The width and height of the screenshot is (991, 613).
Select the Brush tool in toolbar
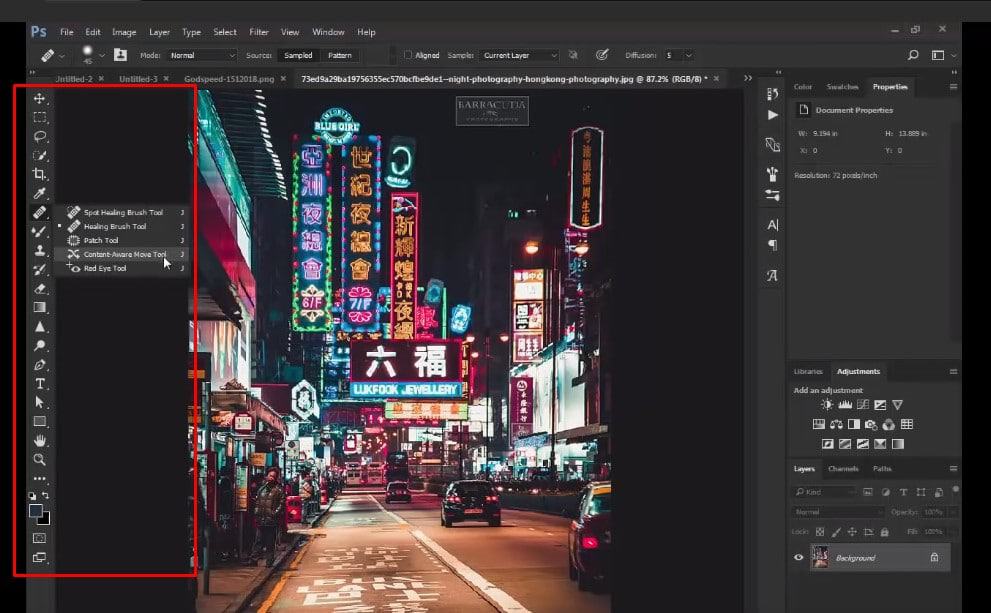[39, 231]
